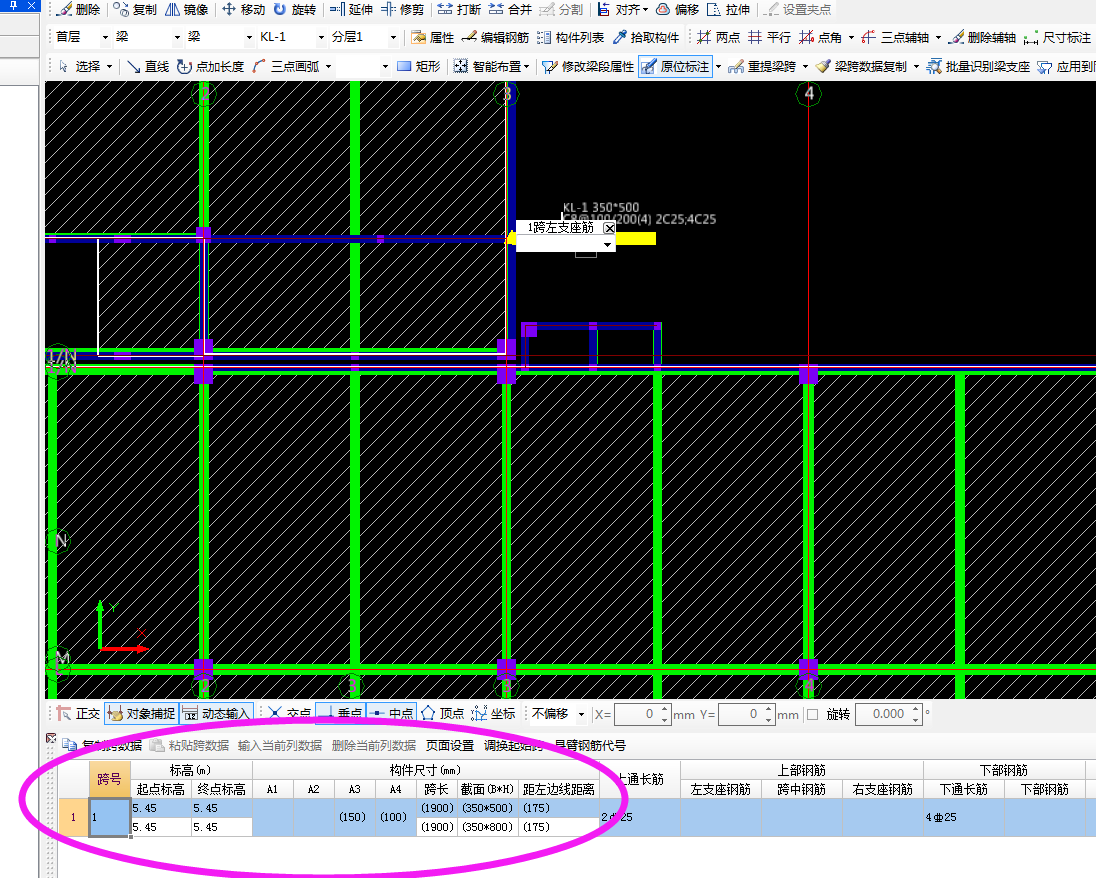Toggle In-situ Annotation (原位标注) mode
This screenshot has width=1096, height=878.
coord(675,66)
